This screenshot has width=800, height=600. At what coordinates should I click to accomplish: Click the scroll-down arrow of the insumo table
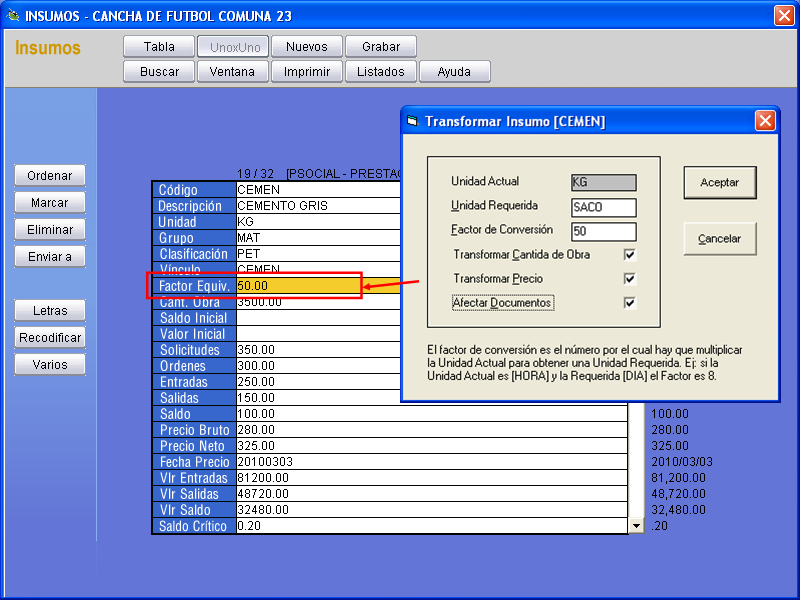636,526
